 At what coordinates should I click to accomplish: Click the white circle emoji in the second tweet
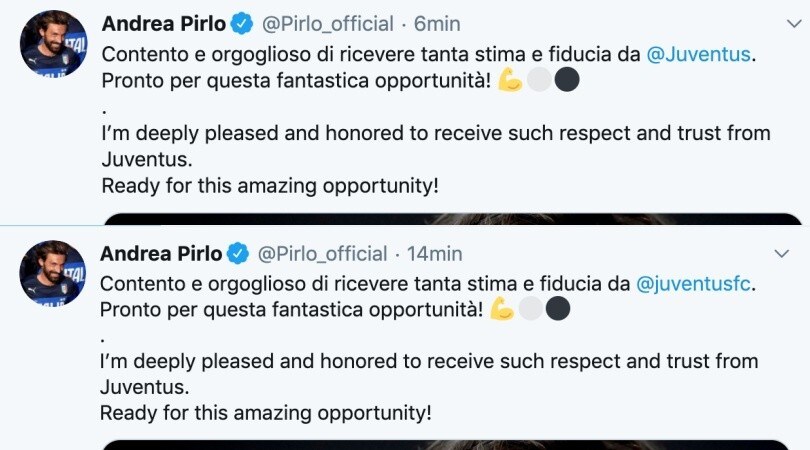(531, 309)
